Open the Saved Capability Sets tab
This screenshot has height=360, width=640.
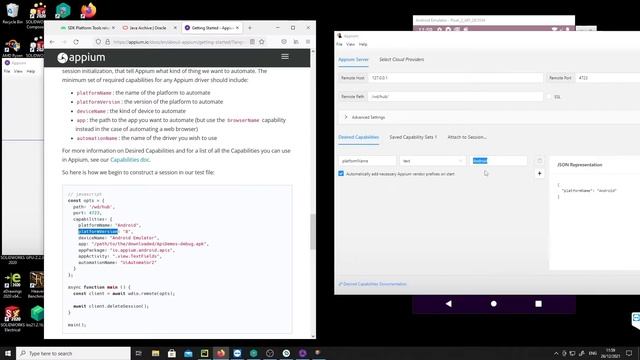point(413,137)
